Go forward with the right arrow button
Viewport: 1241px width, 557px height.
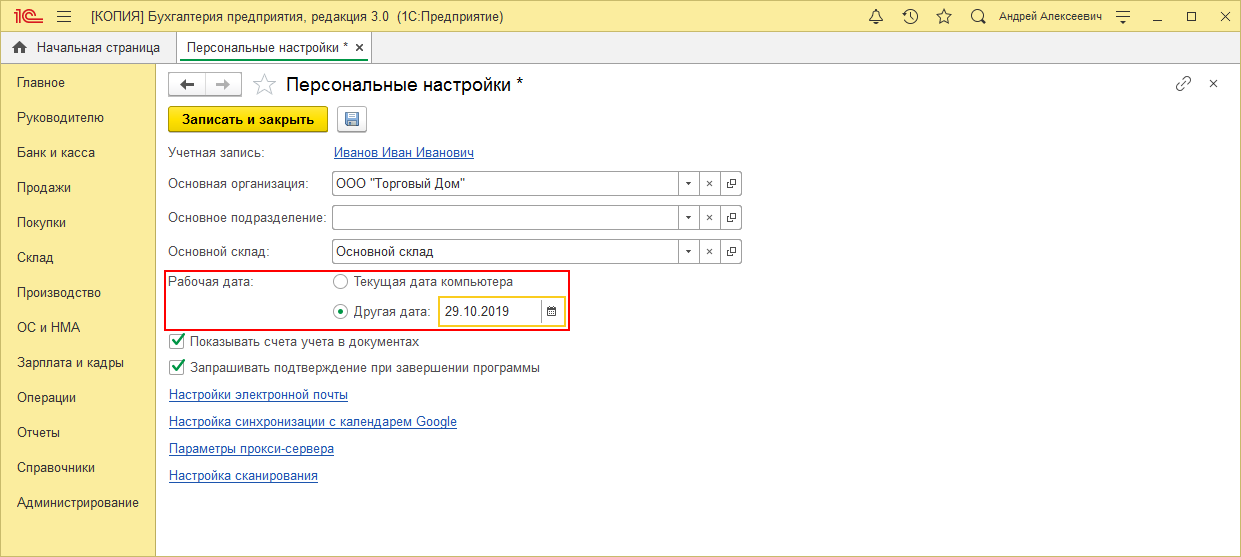click(x=223, y=85)
